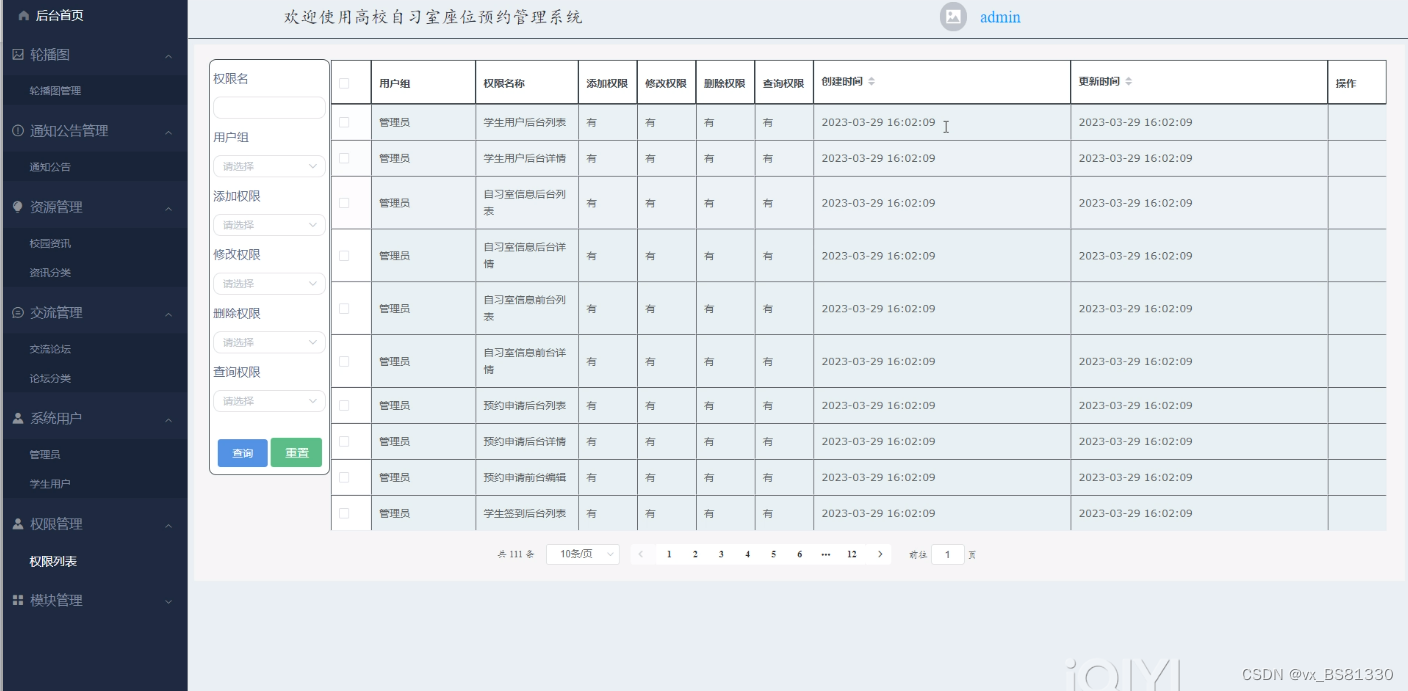The height and width of the screenshot is (691, 1408).
Task: Check the row for 学生用户后台列表
Action: 344,122
